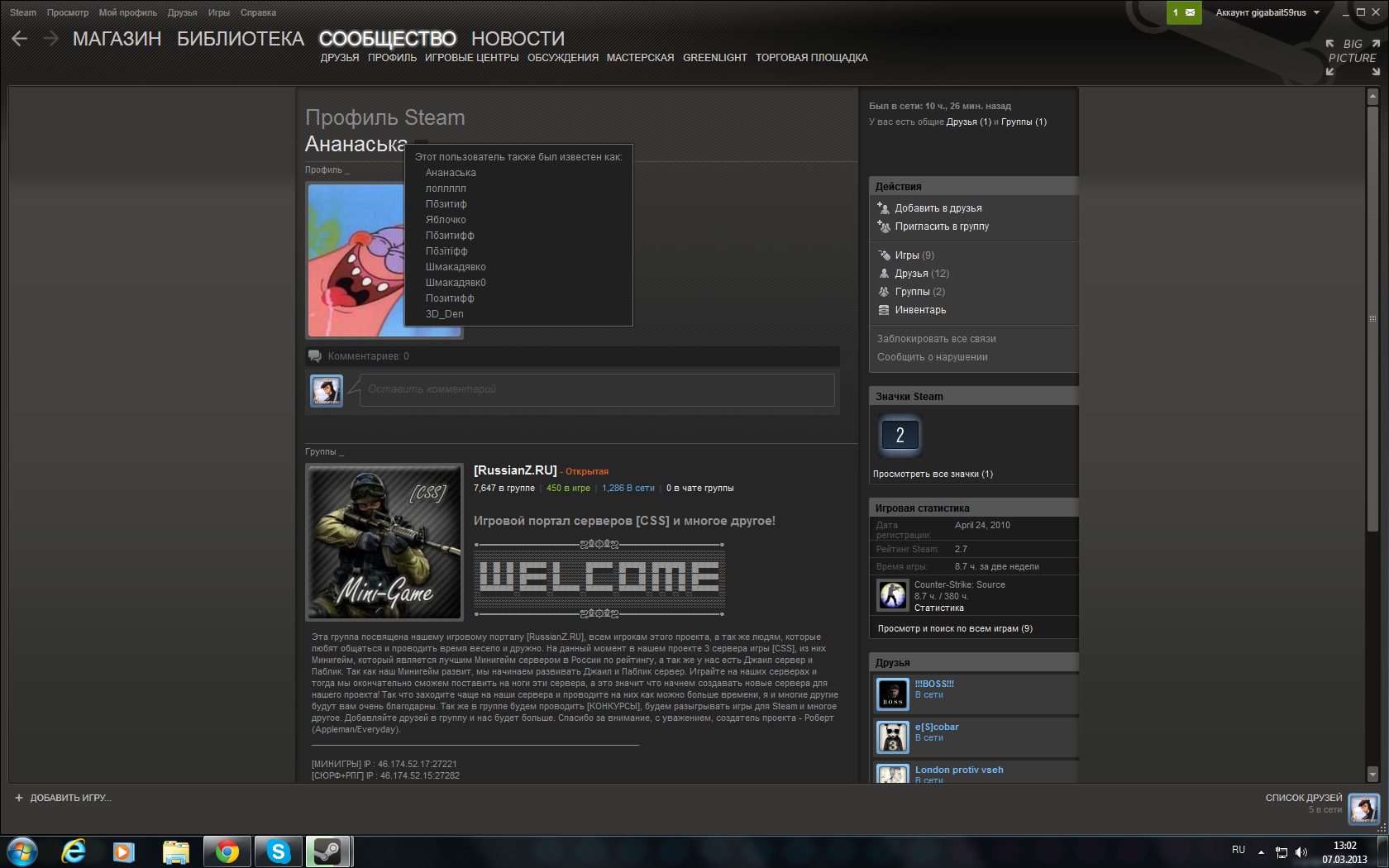The image size is (1389, 868).
Task: Open Skype from the taskbar
Action: [278, 851]
